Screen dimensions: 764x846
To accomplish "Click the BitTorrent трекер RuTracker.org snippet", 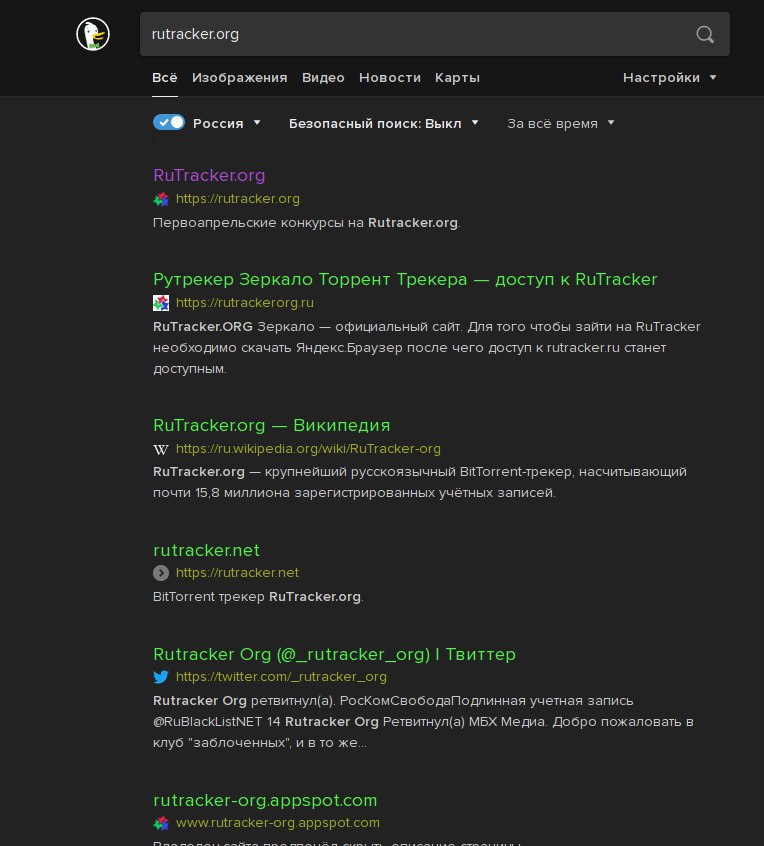I will 258,597.
